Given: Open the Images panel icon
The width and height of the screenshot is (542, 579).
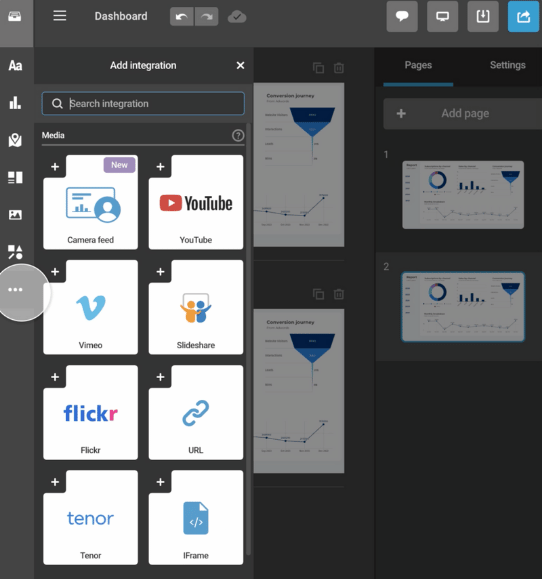Looking at the screenshot, I should click(x=15, y=215).
